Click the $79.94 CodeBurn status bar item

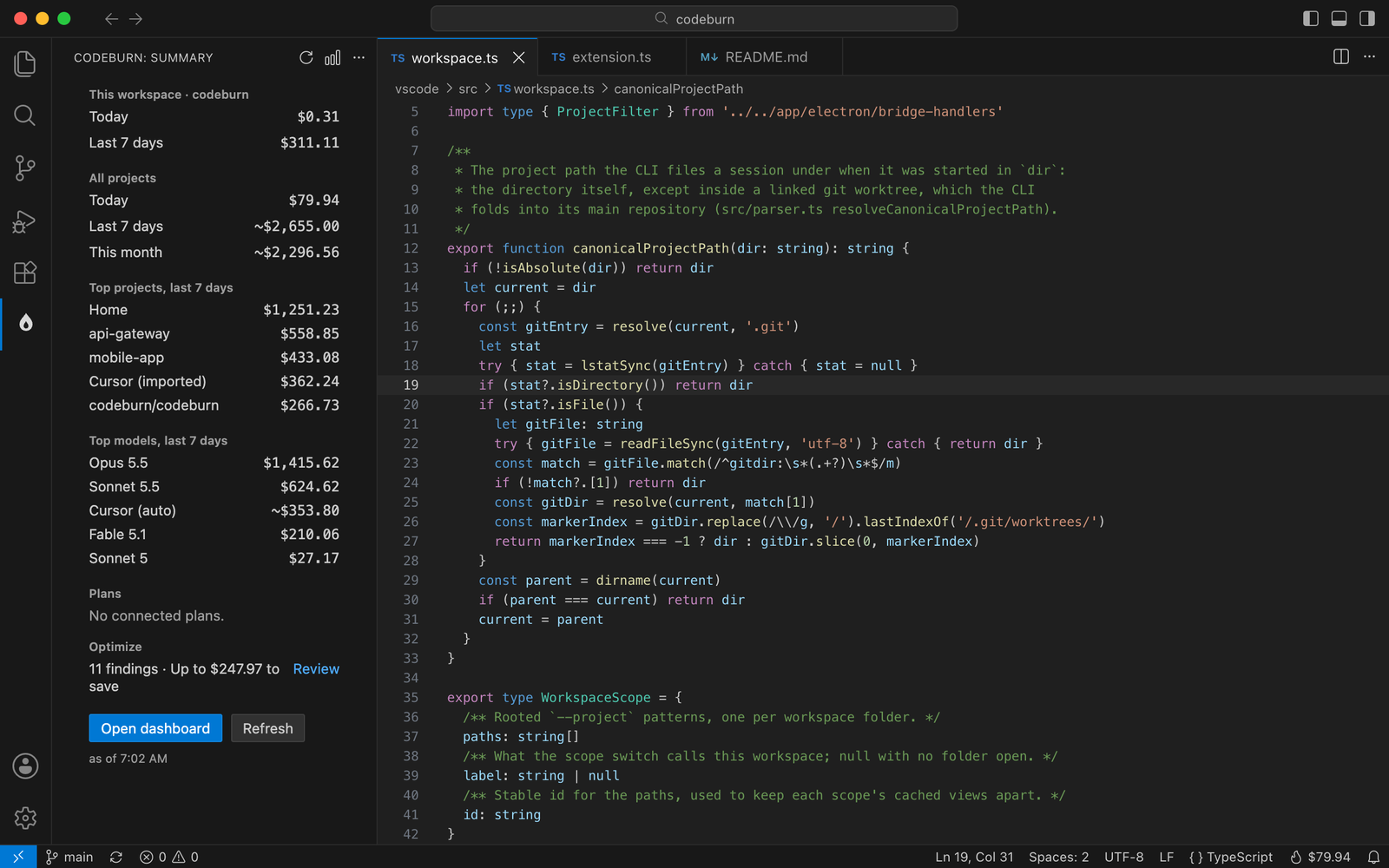(x=1320, y=857)
